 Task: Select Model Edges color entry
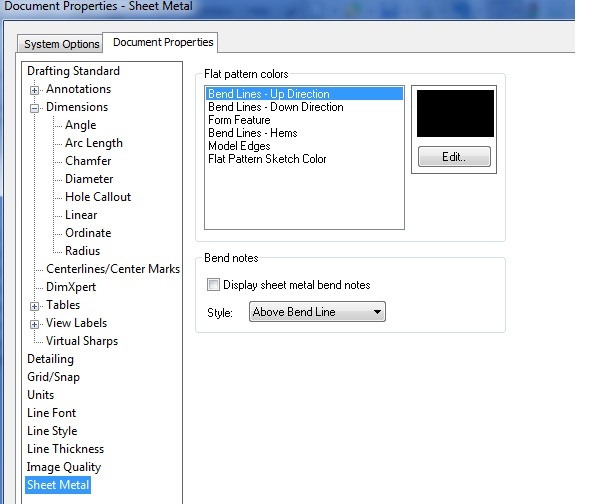click(x=304, y=146)
